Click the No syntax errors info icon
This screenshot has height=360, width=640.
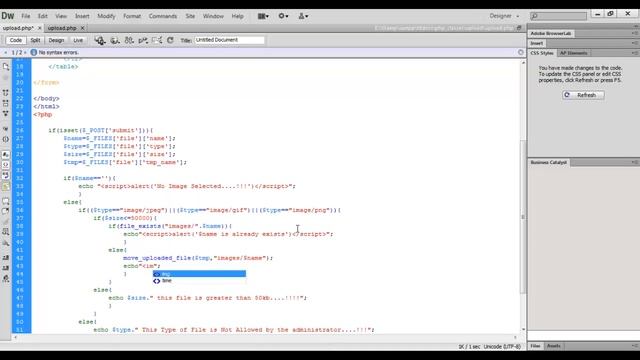33,52
